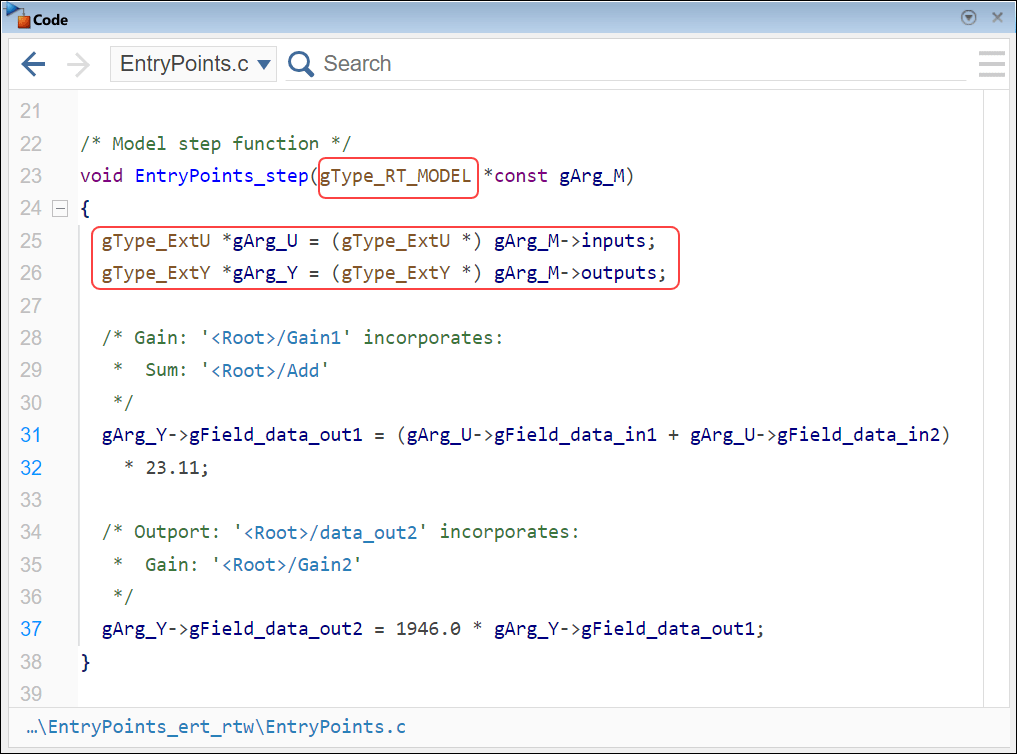
Task: Click the highlighted gArg_U declaration block
Action: point(385,241)
